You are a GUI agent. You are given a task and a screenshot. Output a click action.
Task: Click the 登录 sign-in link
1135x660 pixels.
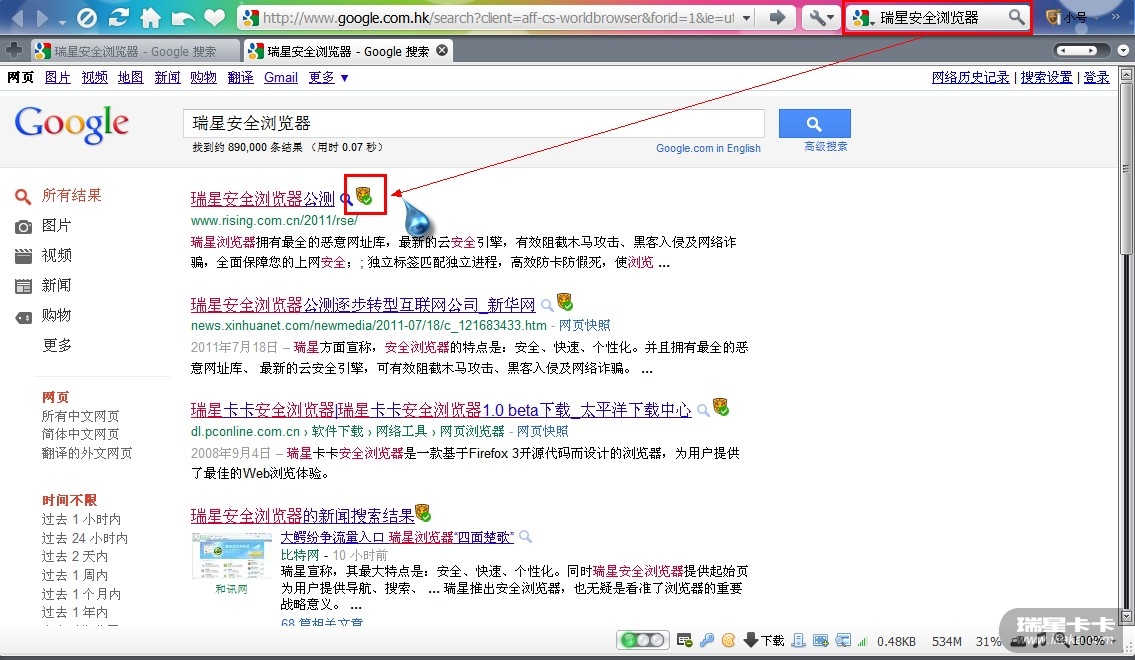coord(1096,77)
